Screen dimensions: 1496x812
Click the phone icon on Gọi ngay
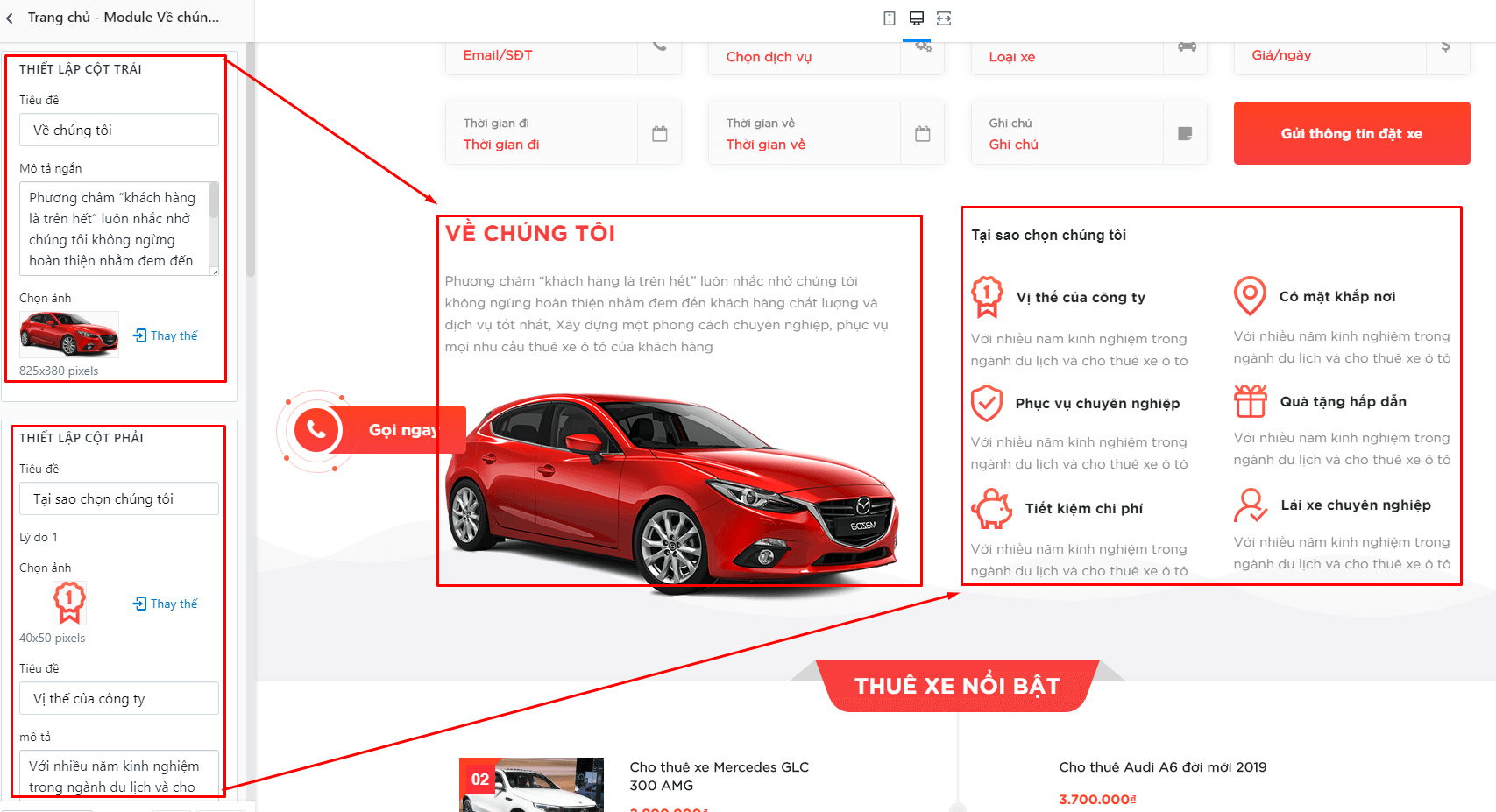[316, 429]
